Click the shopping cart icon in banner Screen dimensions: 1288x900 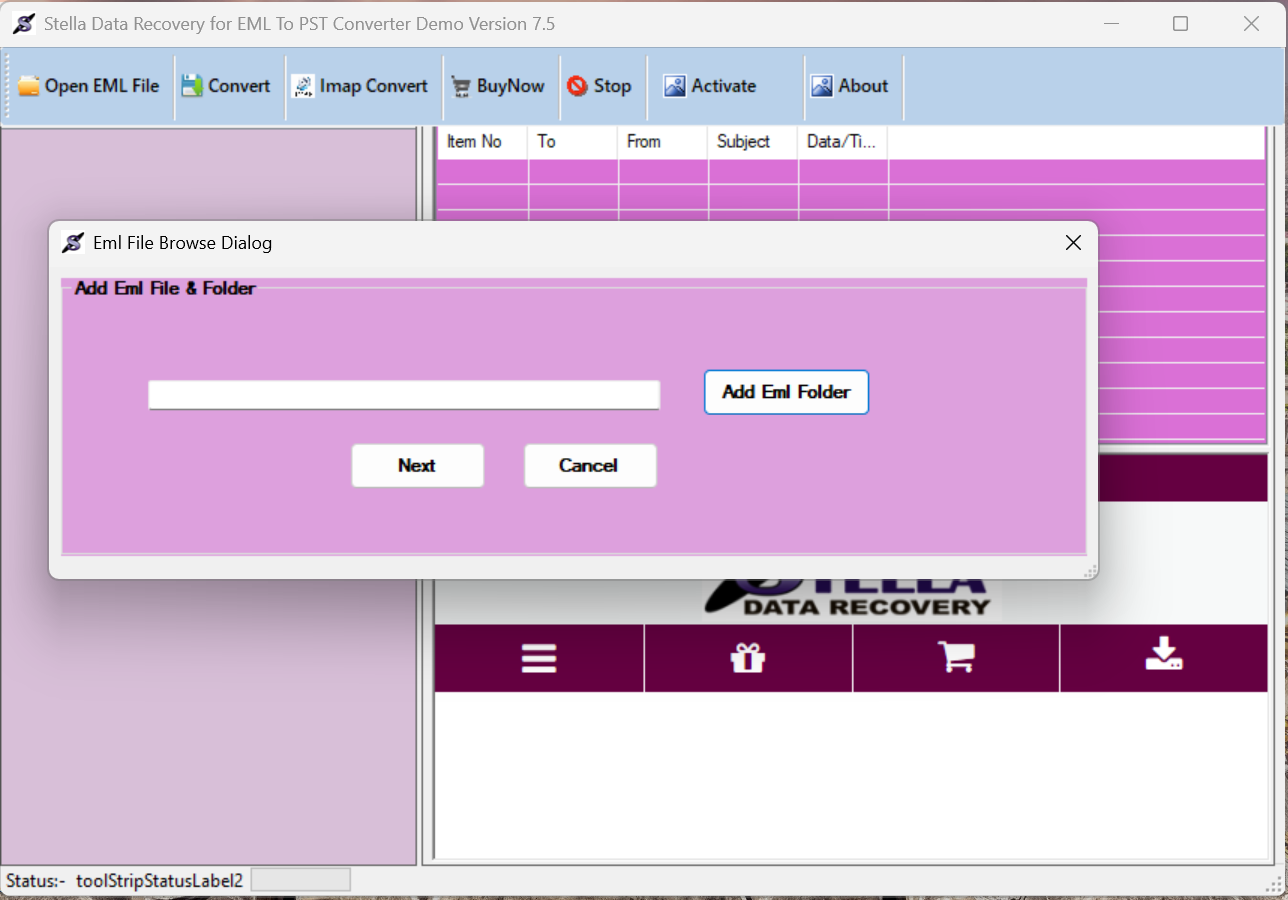[x=955, y=657]
